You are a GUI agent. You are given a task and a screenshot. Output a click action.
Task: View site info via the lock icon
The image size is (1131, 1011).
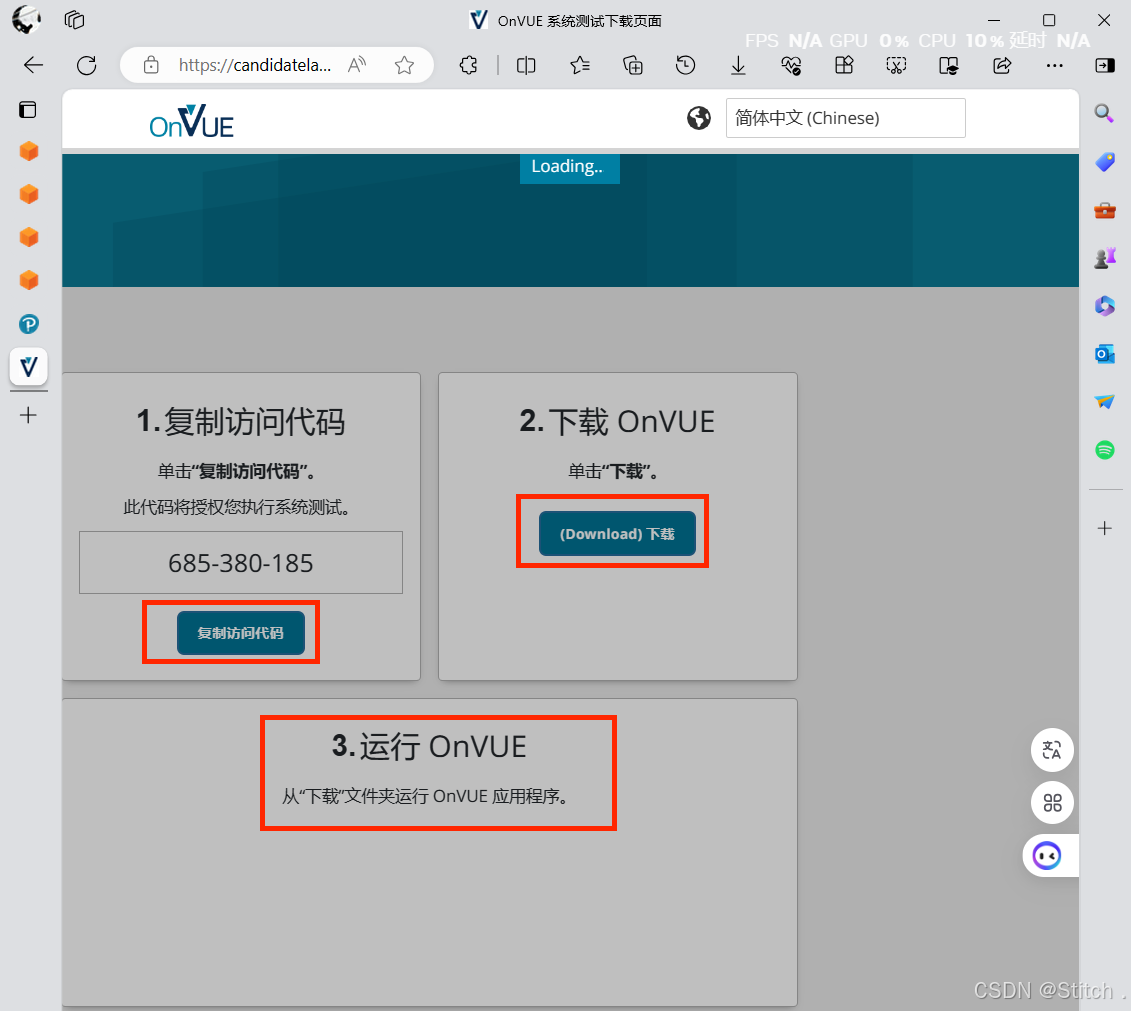click(x=151, y=66)
